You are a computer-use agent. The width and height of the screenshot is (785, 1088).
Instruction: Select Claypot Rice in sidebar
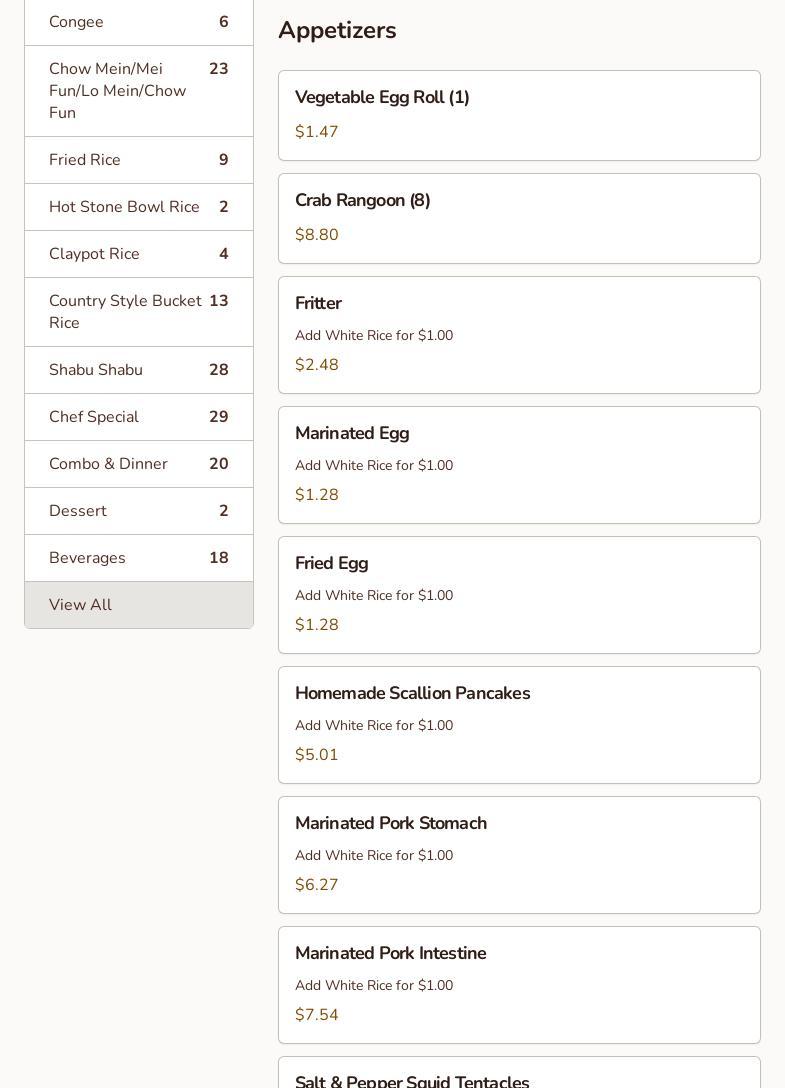pyautogui.click(x=138, y=254)
